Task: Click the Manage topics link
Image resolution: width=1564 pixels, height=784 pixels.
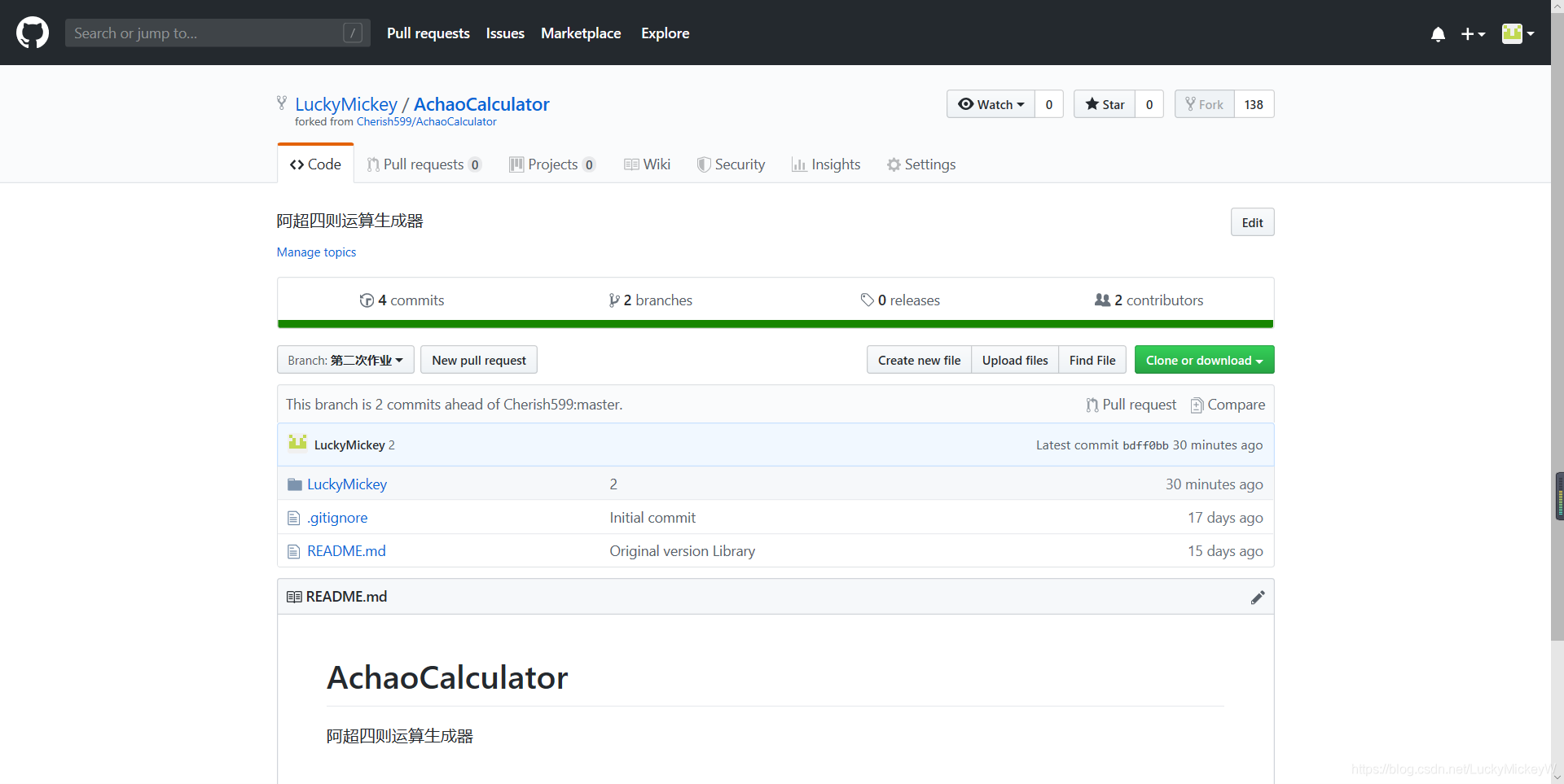Action: click(316, 252)
